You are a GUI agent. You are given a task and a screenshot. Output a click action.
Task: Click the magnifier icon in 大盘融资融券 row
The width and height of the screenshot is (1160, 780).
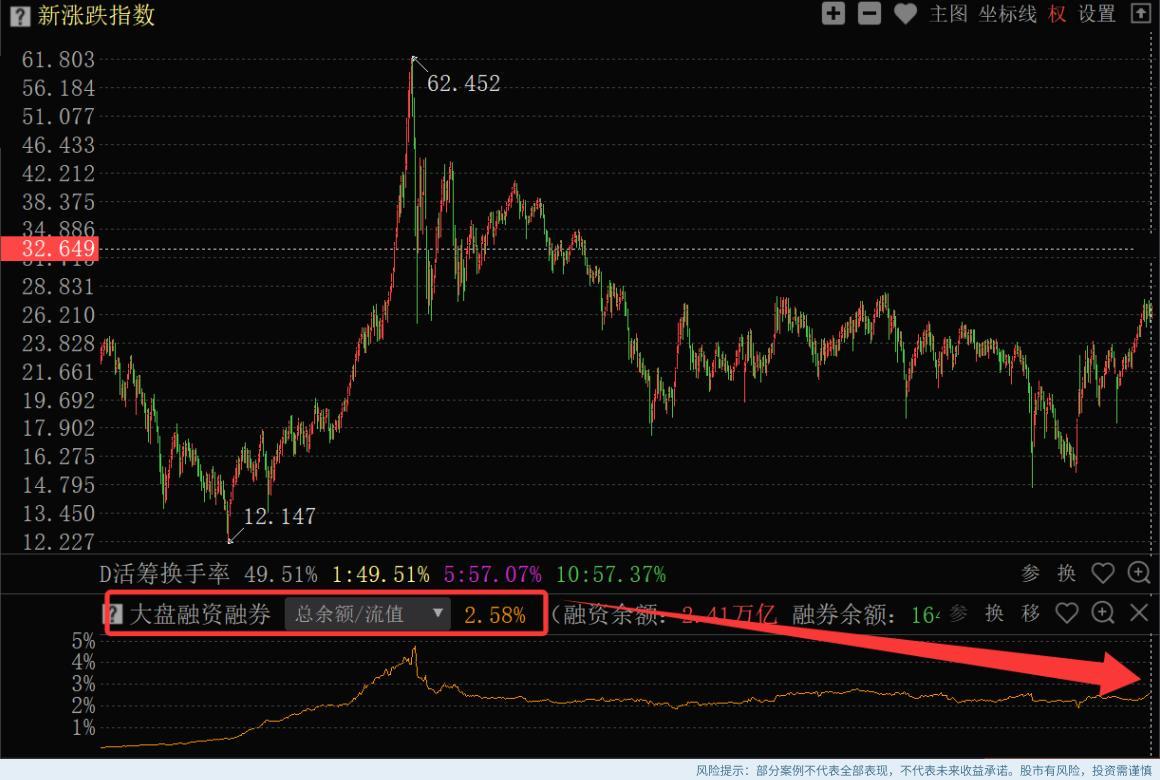pos(1102,613)
